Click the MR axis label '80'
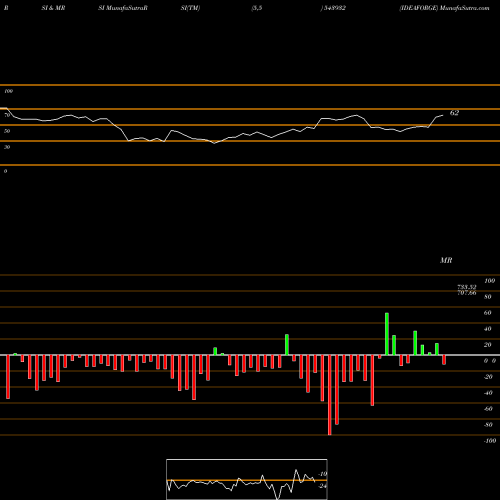500x500 pixels. click(488, 297)
